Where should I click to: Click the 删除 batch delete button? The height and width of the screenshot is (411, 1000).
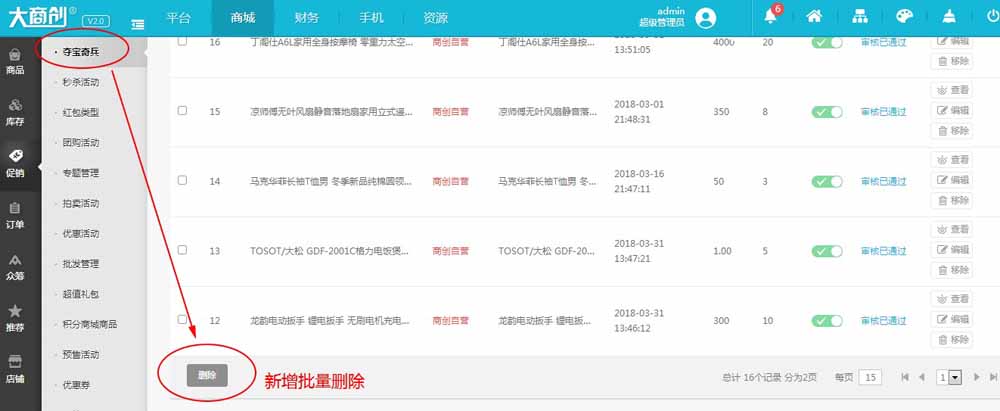tap(207, 375)
